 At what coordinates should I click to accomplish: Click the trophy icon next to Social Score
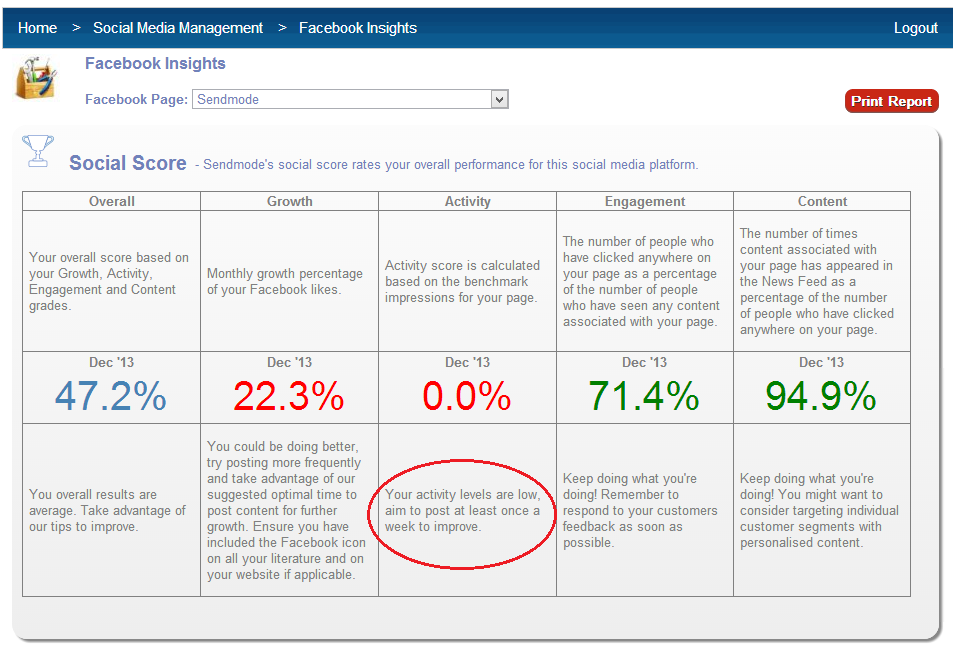(38, 152)
